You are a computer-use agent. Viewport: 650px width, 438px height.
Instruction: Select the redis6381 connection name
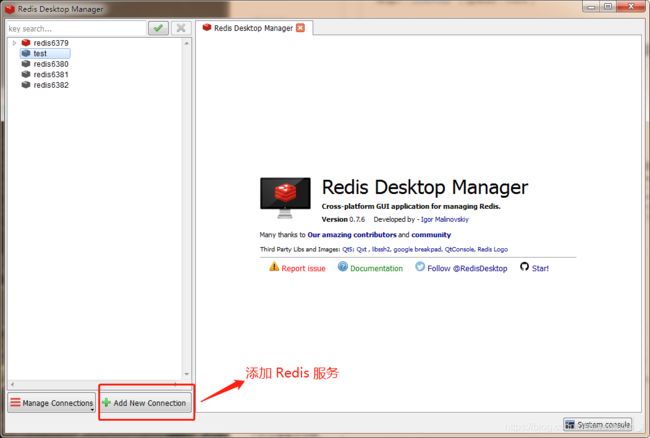[51, 74]
